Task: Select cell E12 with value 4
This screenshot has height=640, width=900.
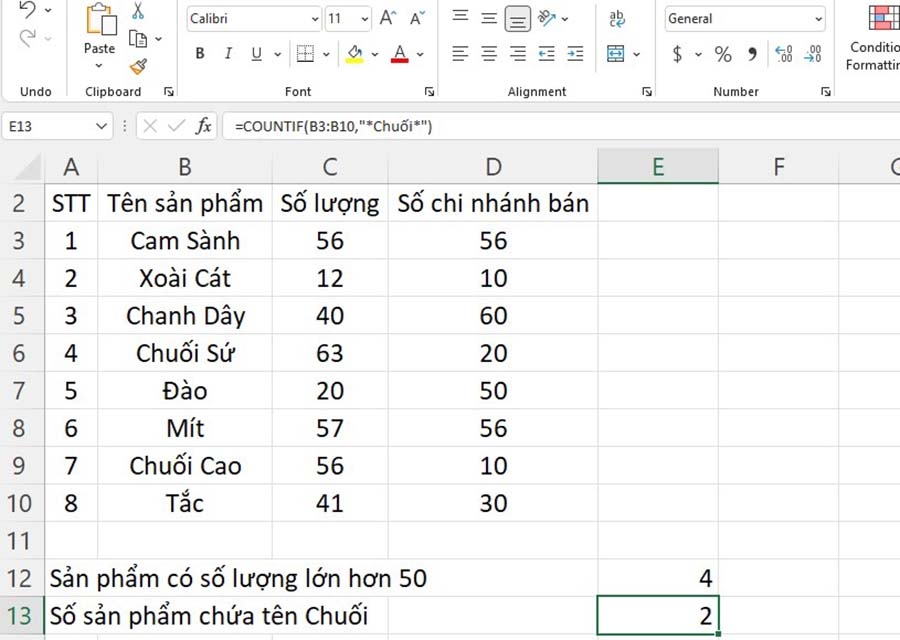Action: pyautogui.click(x=658, y=578)
